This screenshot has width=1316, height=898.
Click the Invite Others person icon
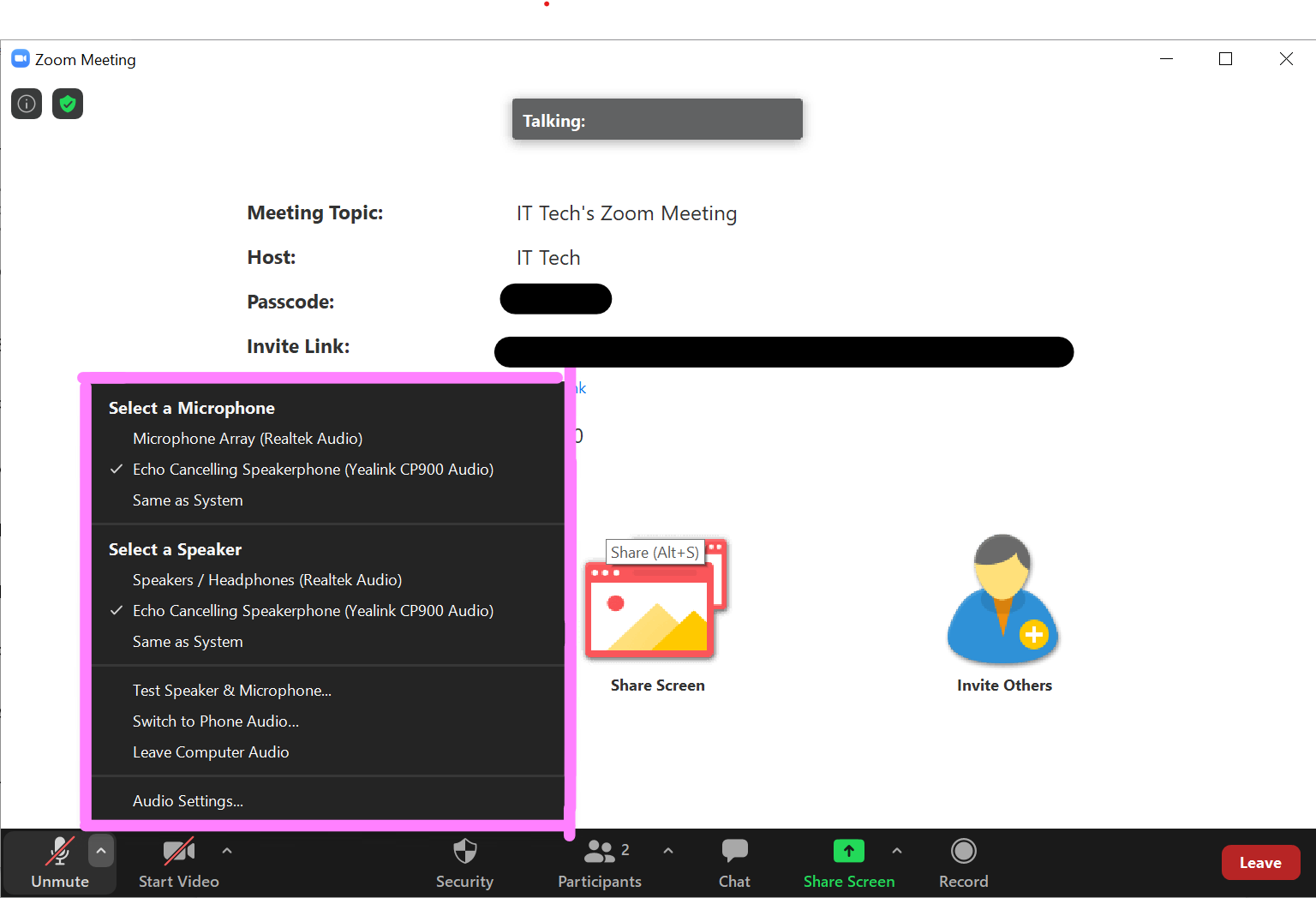1003,600
